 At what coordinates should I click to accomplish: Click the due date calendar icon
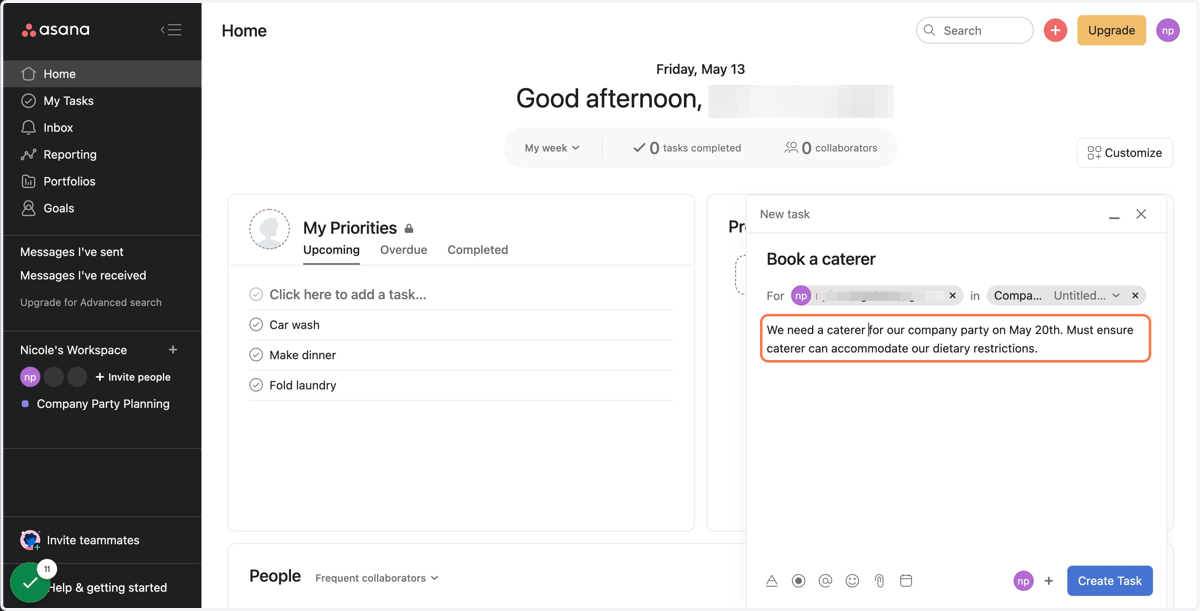coord(906,581)
